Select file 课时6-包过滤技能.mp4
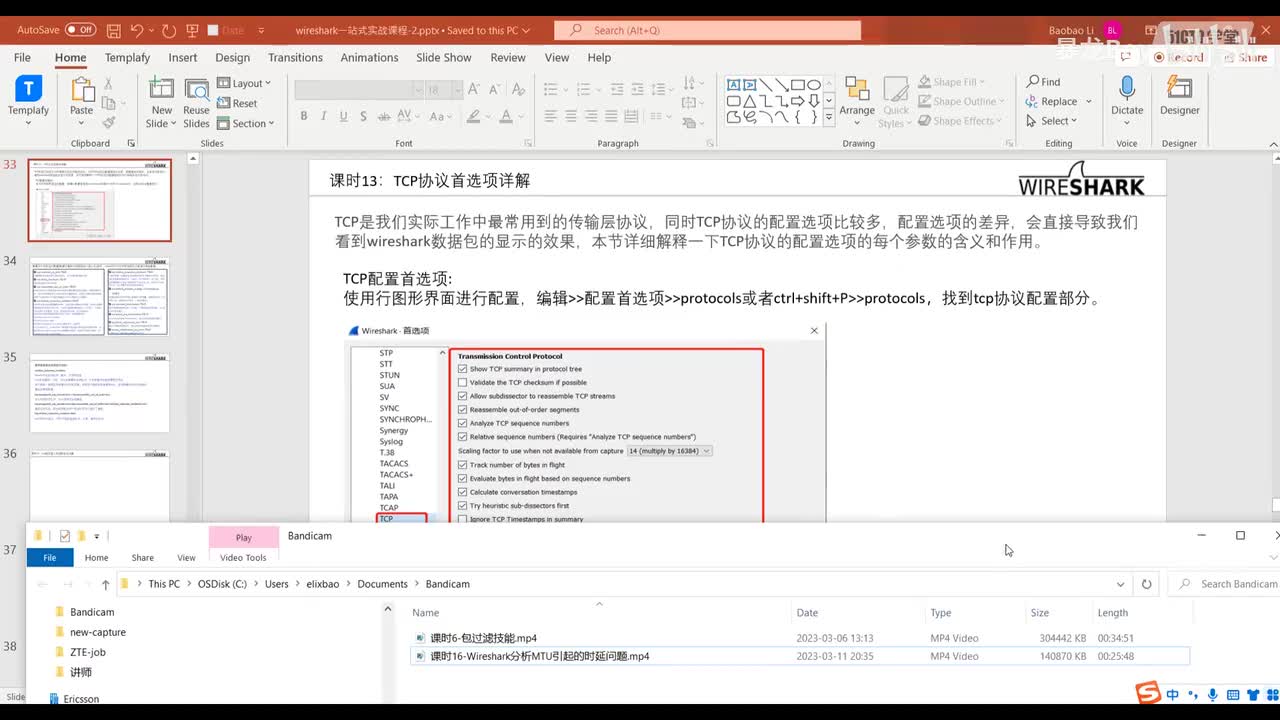 pos(800,638)
